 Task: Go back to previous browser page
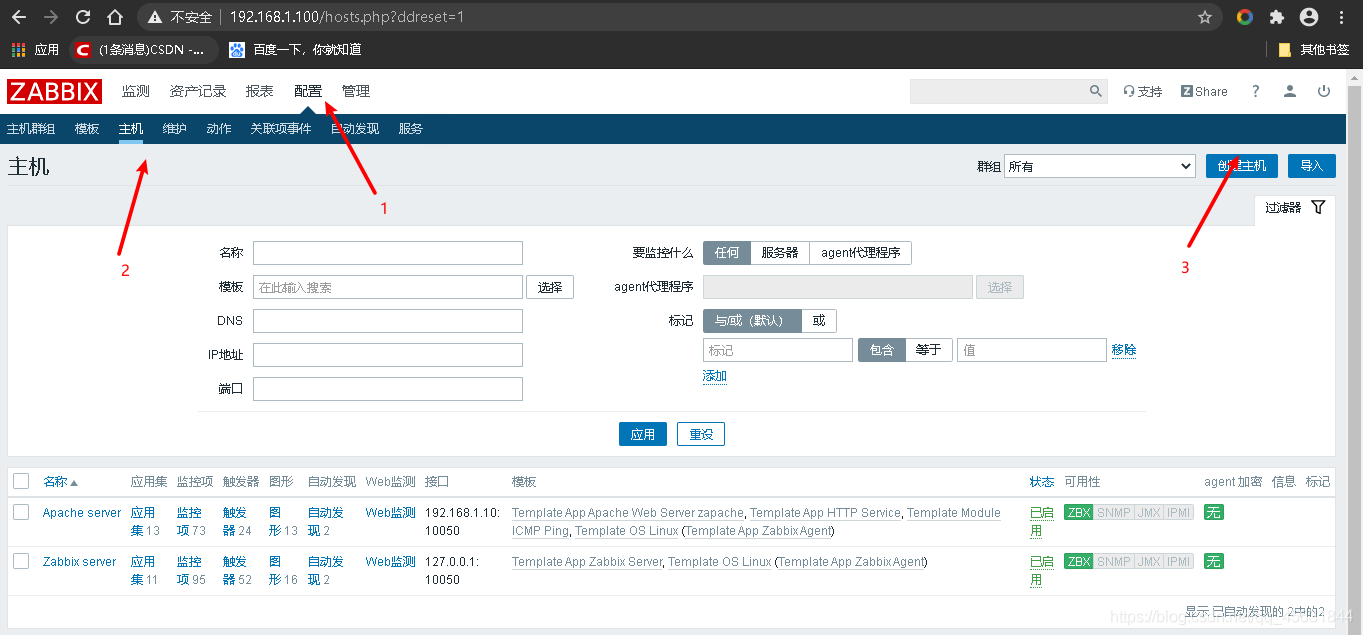pyautogui.click(x=19, y=17)
